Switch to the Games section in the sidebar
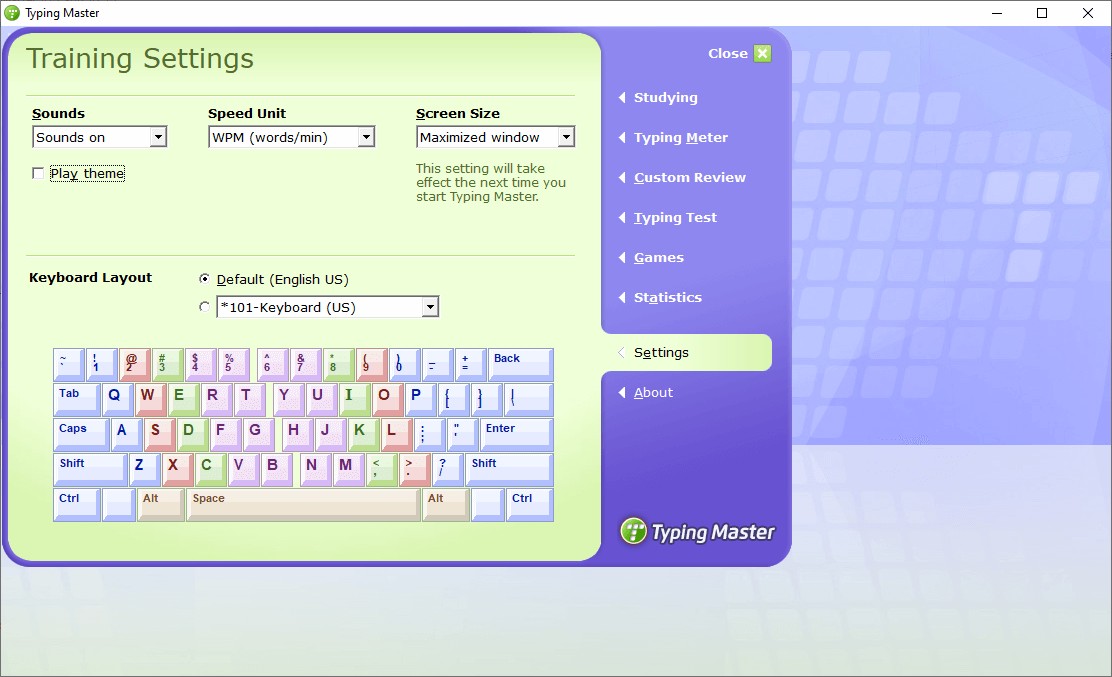This screenshot has height=677, width=1112. pyautogui.click(x=658, y=257)
